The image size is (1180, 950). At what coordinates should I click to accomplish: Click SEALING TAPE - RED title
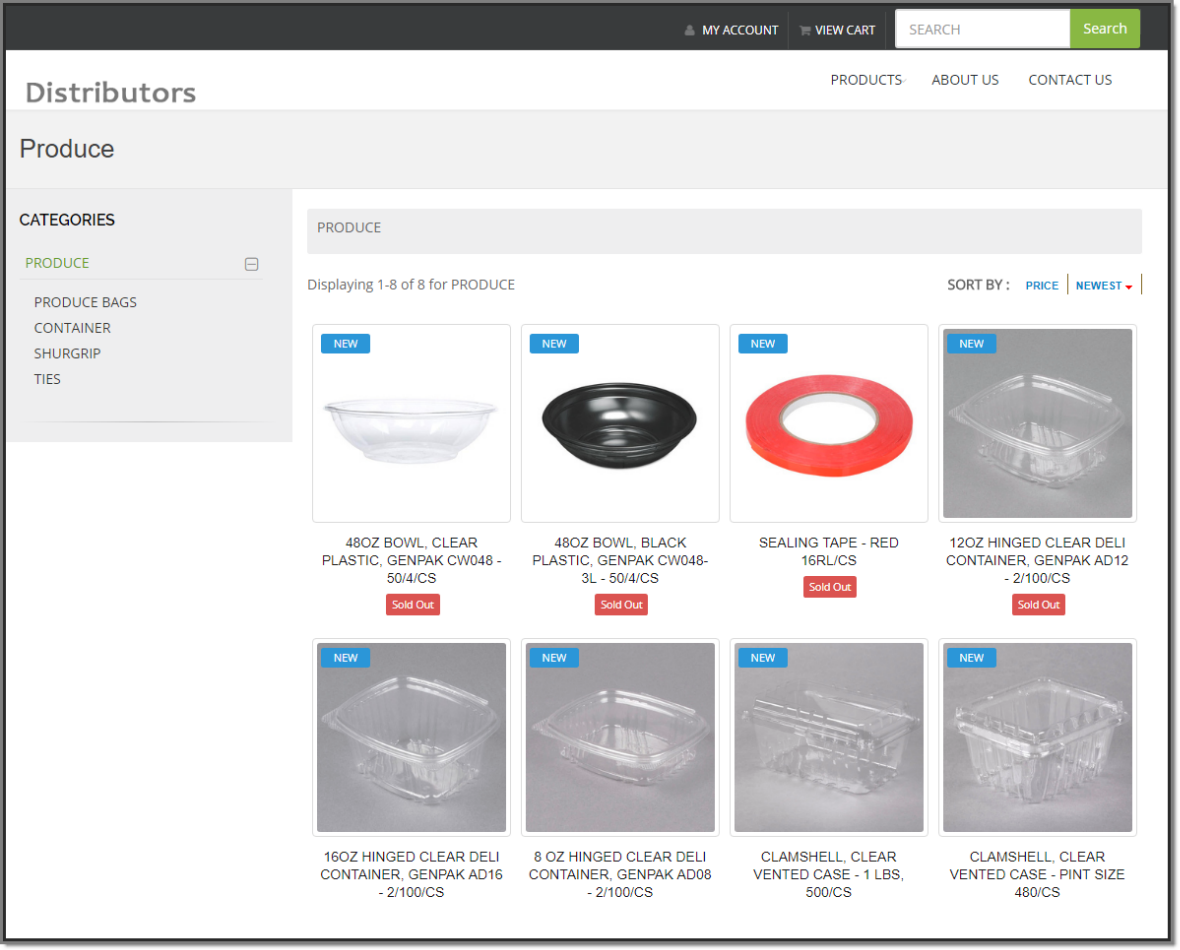click(x=829, y=551)
